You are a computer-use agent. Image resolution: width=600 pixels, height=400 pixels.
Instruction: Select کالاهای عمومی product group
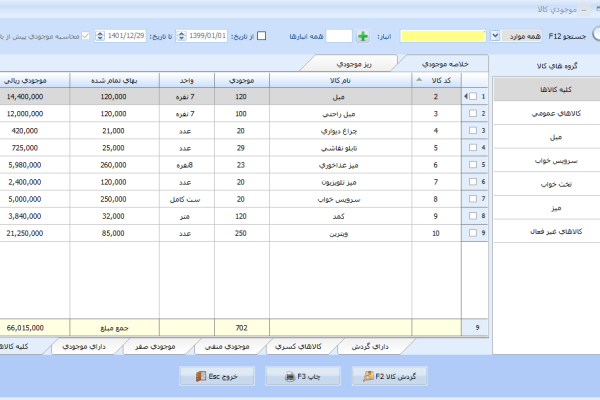point(546,113)
